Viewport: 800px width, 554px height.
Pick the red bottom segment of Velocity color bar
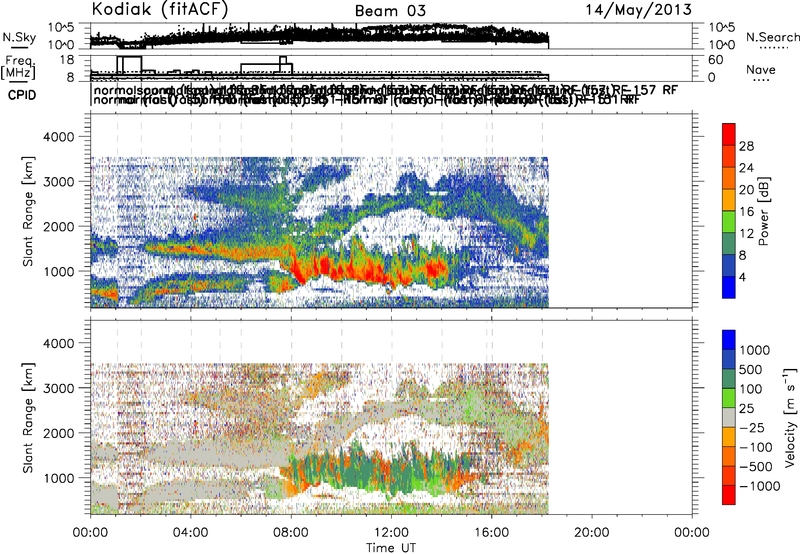(729, 495)
